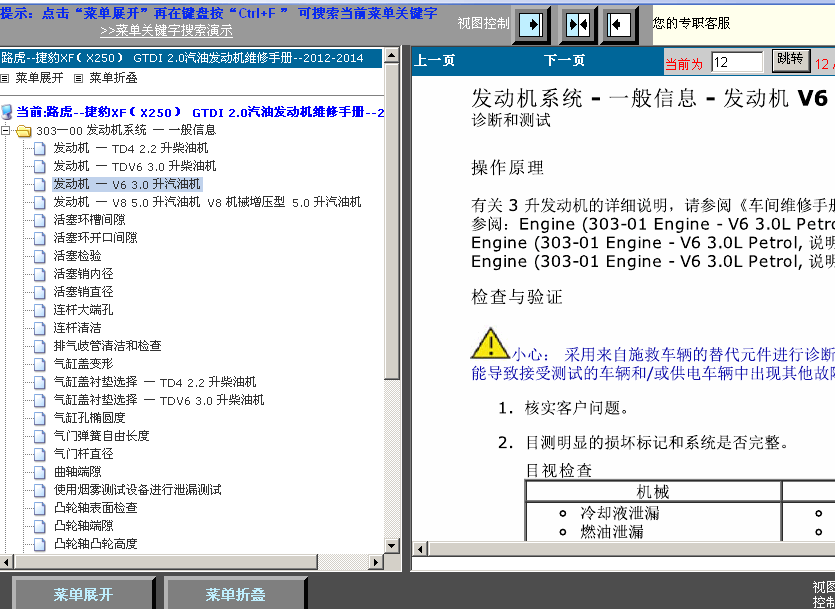Select the manual title header 路虎--捷豹XF(X250) GTDI 2.0
This screenshot has width=835, height=609.
pyautogui.click(x=191, y=58)
